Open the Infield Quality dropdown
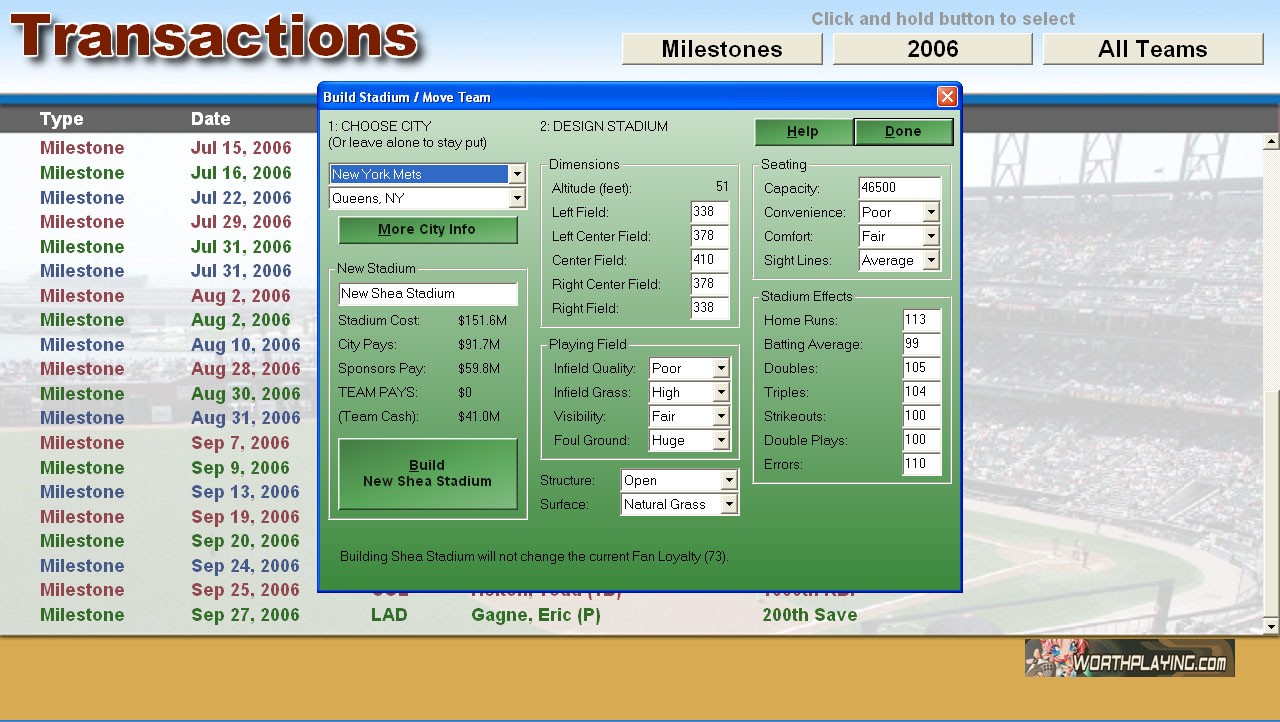The height and width of the screenshot is (722, 1280). coord(721,369)
